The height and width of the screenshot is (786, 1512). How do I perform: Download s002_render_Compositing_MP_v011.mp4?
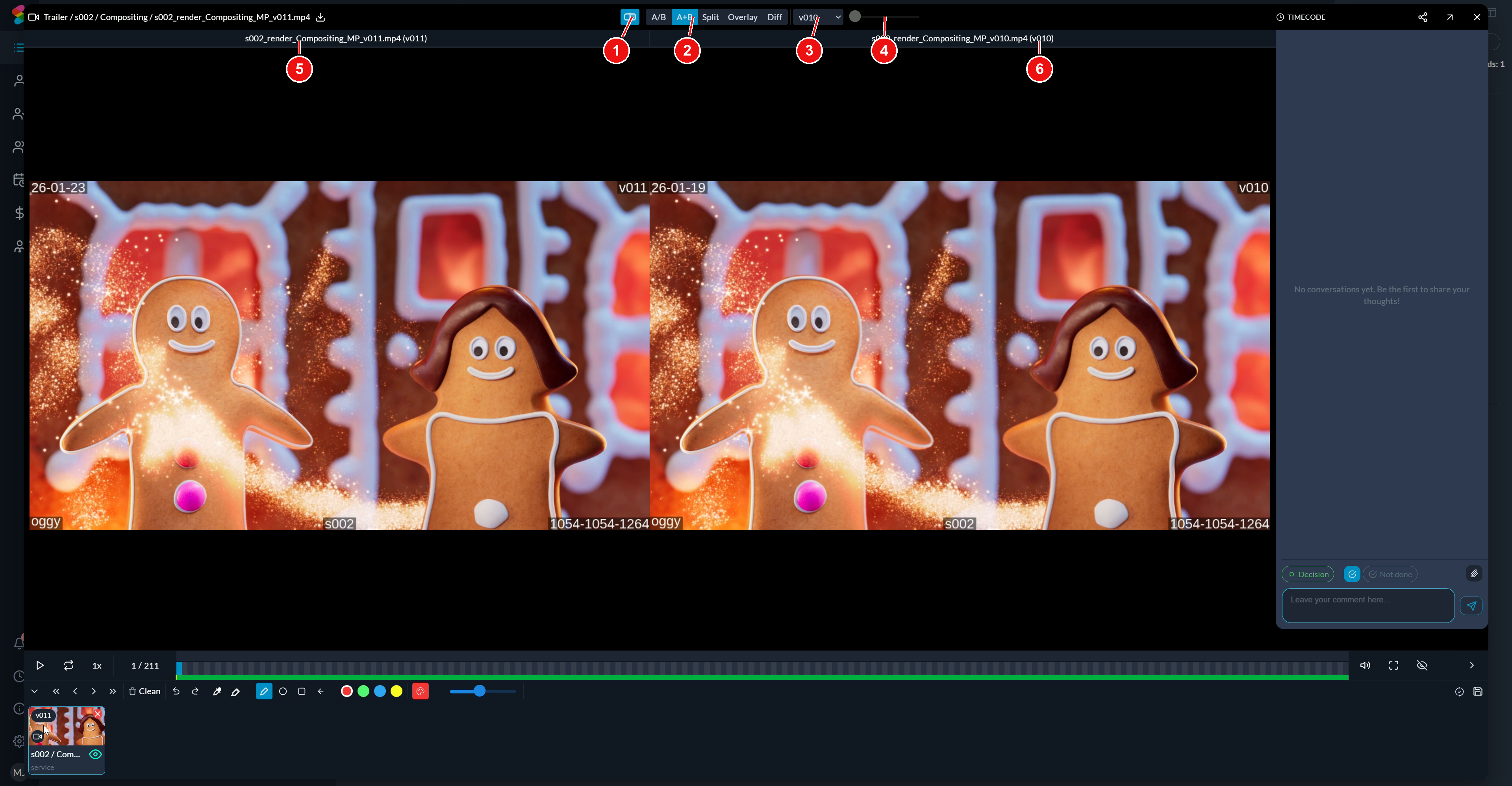tap(321, 17)
